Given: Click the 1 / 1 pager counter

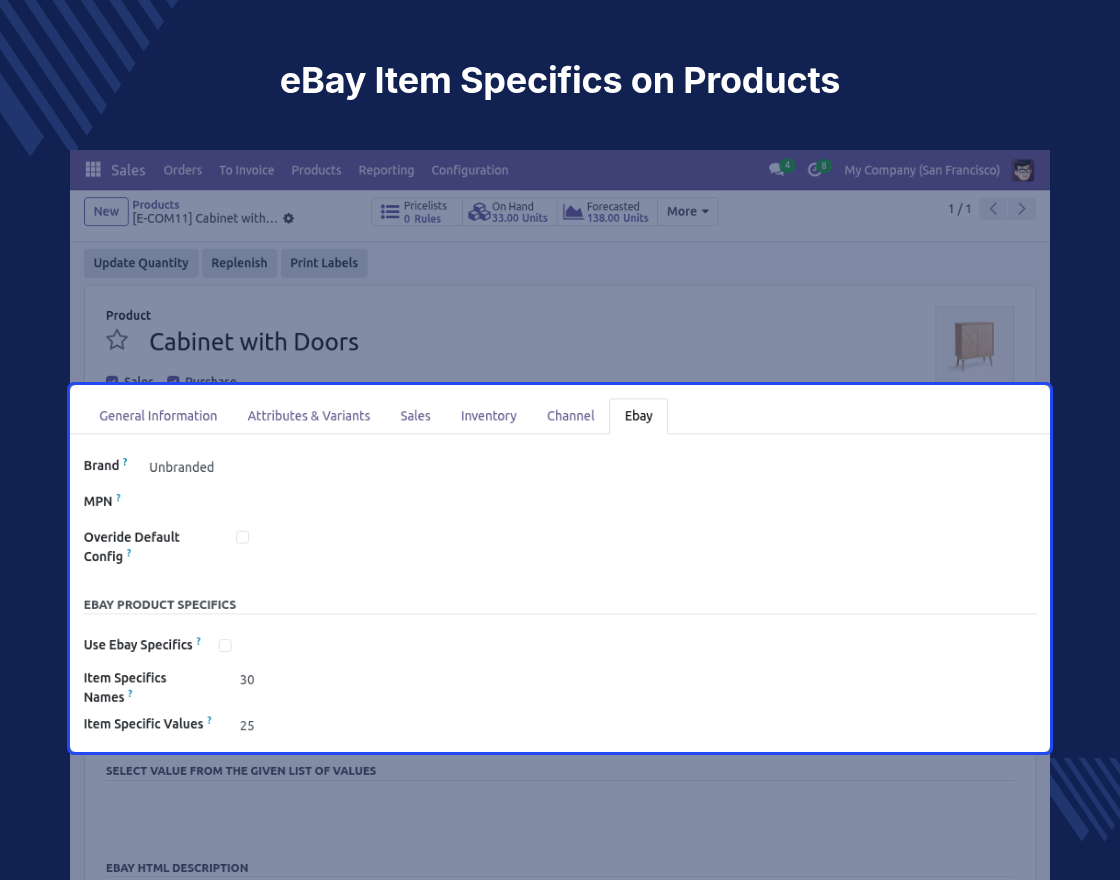Looking at the screenshot, I should click(959, 209).
